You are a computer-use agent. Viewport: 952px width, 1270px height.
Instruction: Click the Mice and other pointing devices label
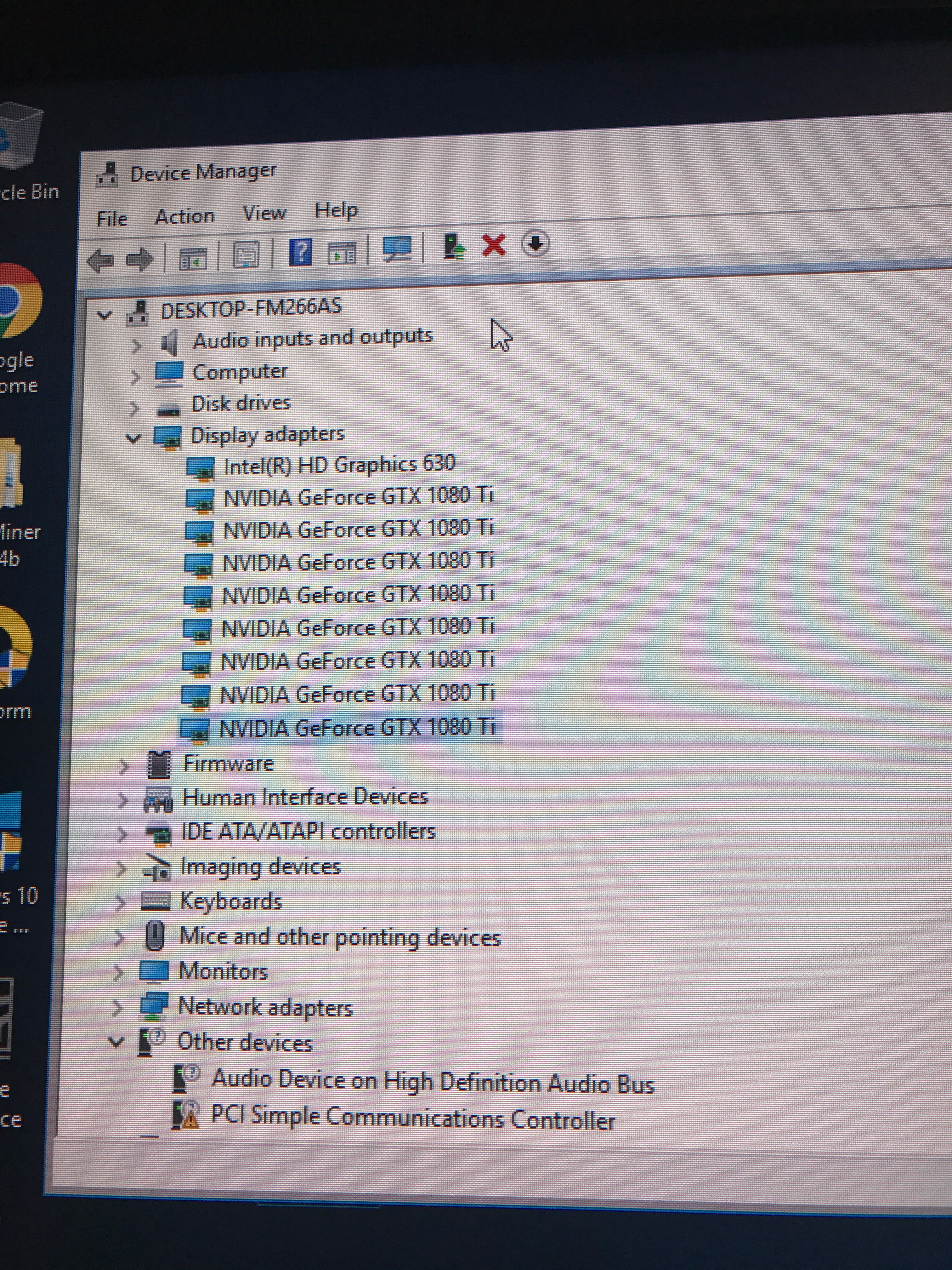coord(340,937)
